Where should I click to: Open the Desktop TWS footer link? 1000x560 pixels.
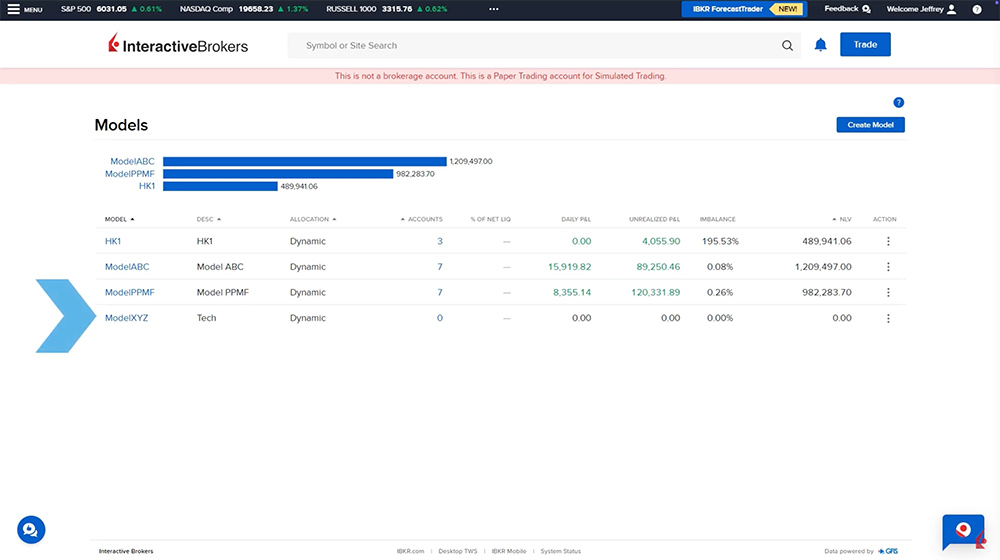click(x=457, y=551)
